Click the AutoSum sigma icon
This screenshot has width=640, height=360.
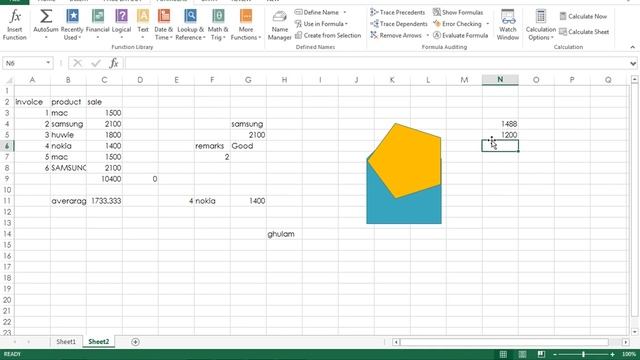46,17
